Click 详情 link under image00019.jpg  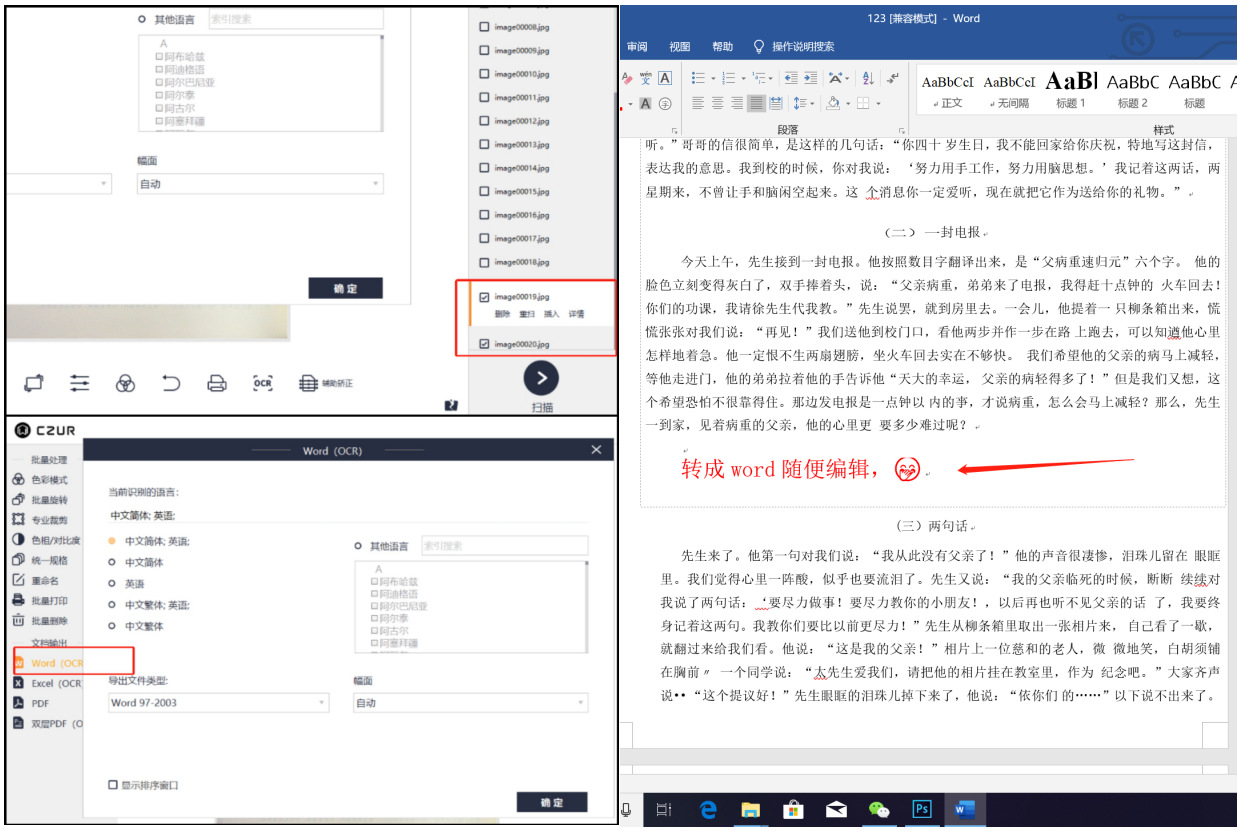pyautogui.click(x=576, y=314)
